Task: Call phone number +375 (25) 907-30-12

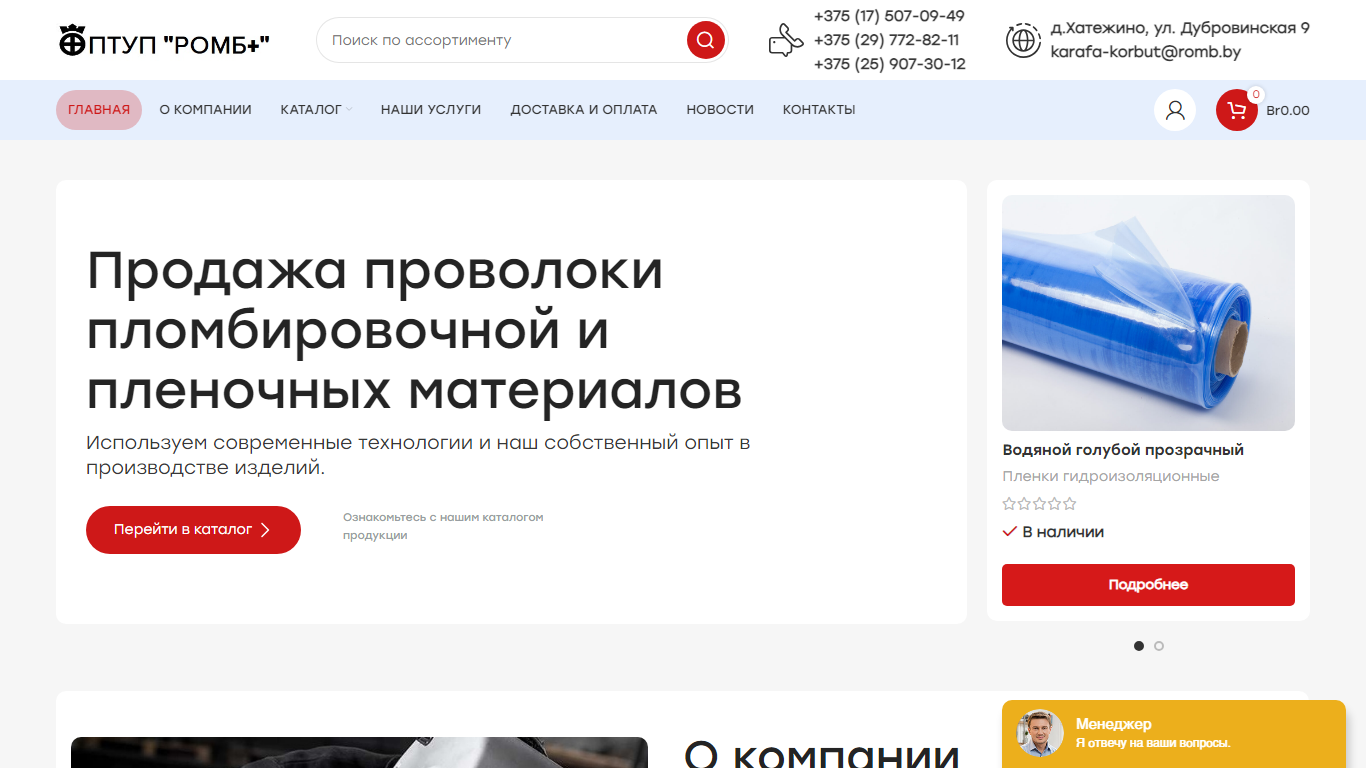Action: click(x=890, y=64)
